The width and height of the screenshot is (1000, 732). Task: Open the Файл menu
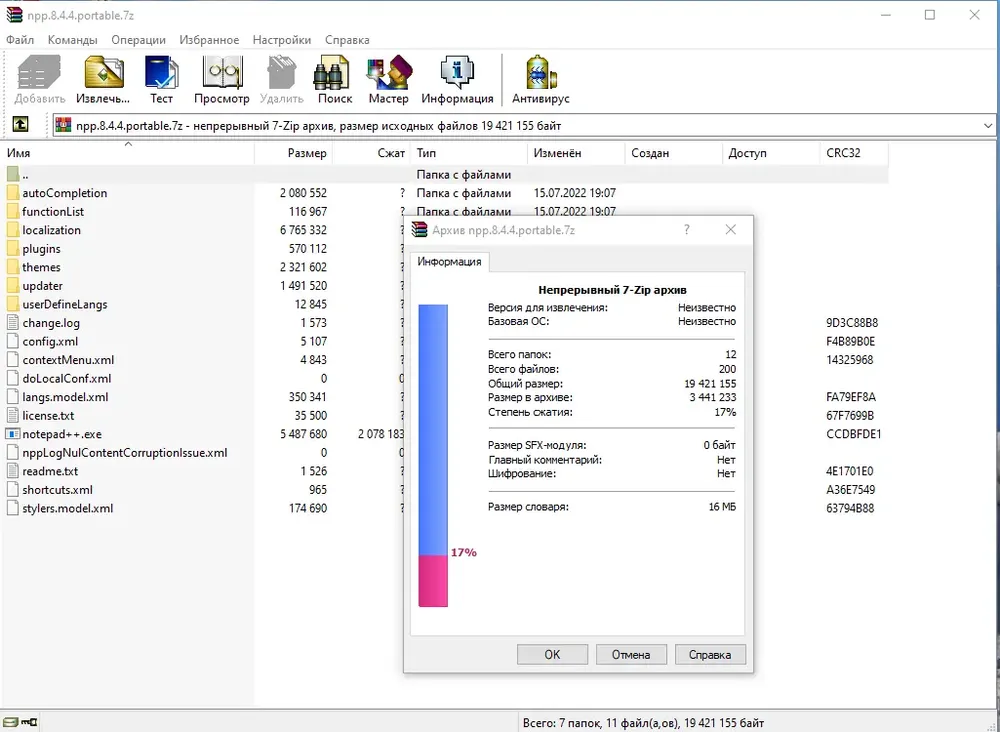(x=20, y=40)
